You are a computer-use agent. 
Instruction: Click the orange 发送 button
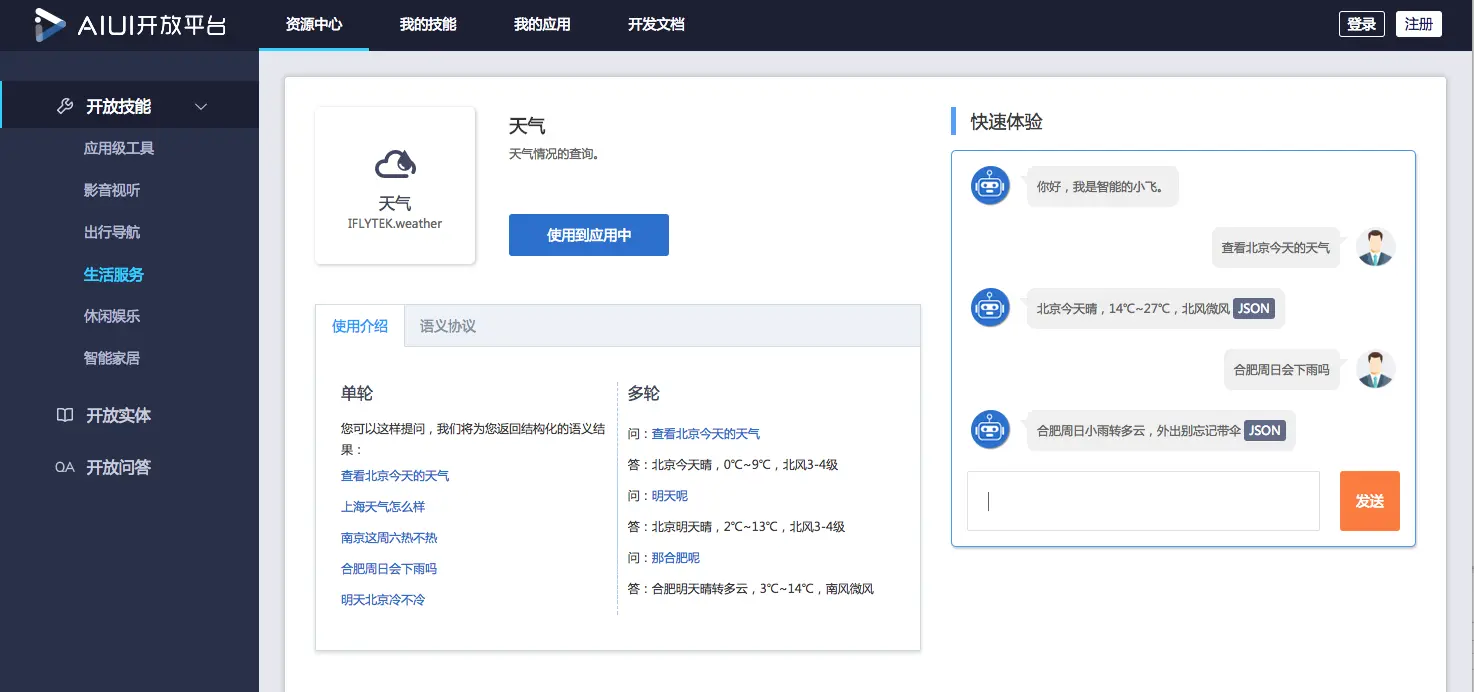tap(1369, 501)
